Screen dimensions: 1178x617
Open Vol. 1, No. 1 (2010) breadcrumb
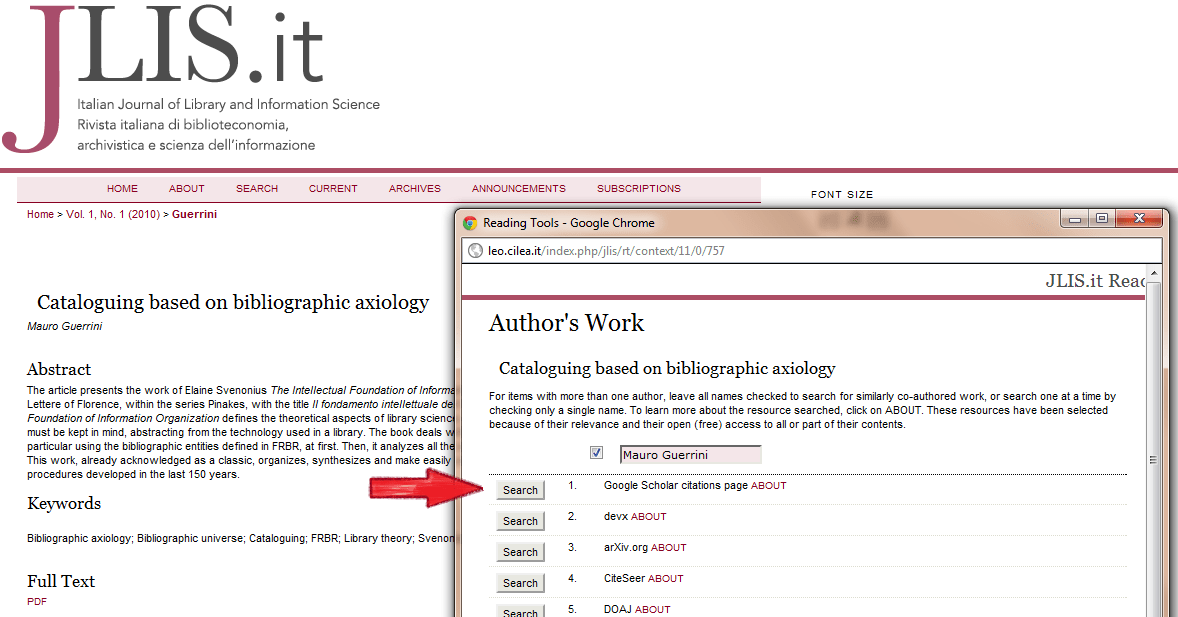click(113, 214)
